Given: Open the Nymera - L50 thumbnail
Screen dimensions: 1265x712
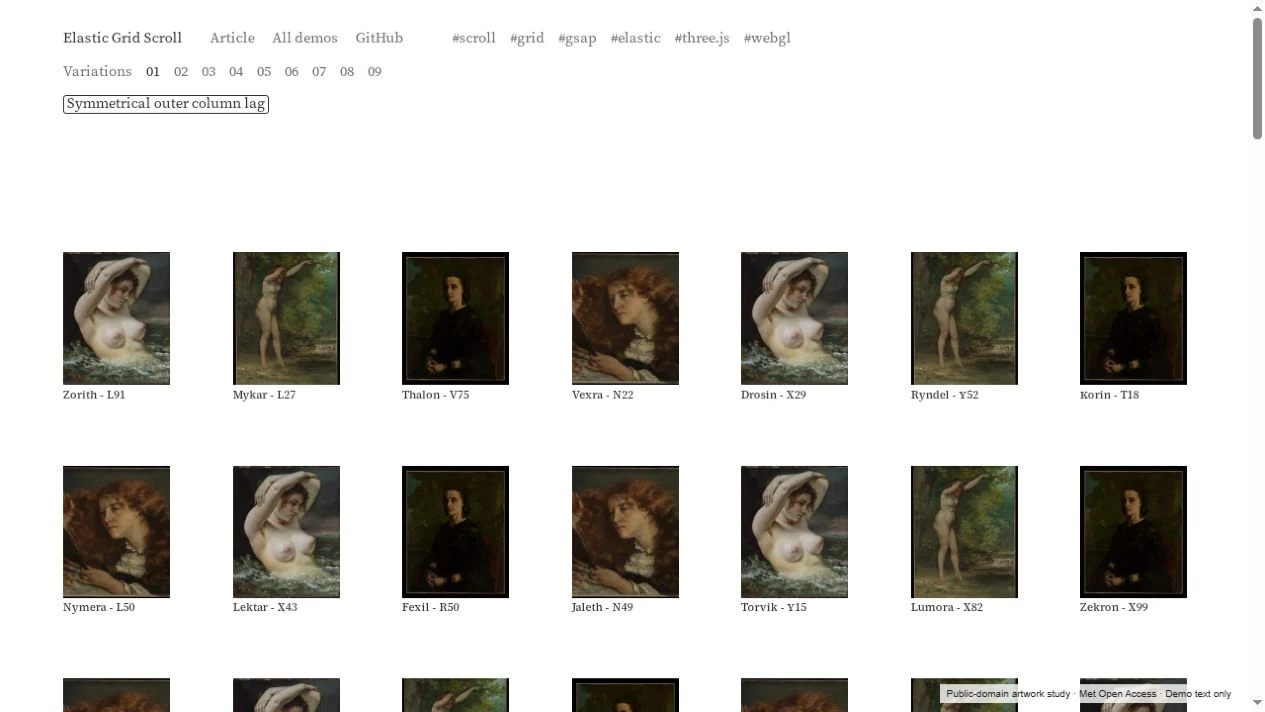Looking at the screenshot, I should coord(116,532).
